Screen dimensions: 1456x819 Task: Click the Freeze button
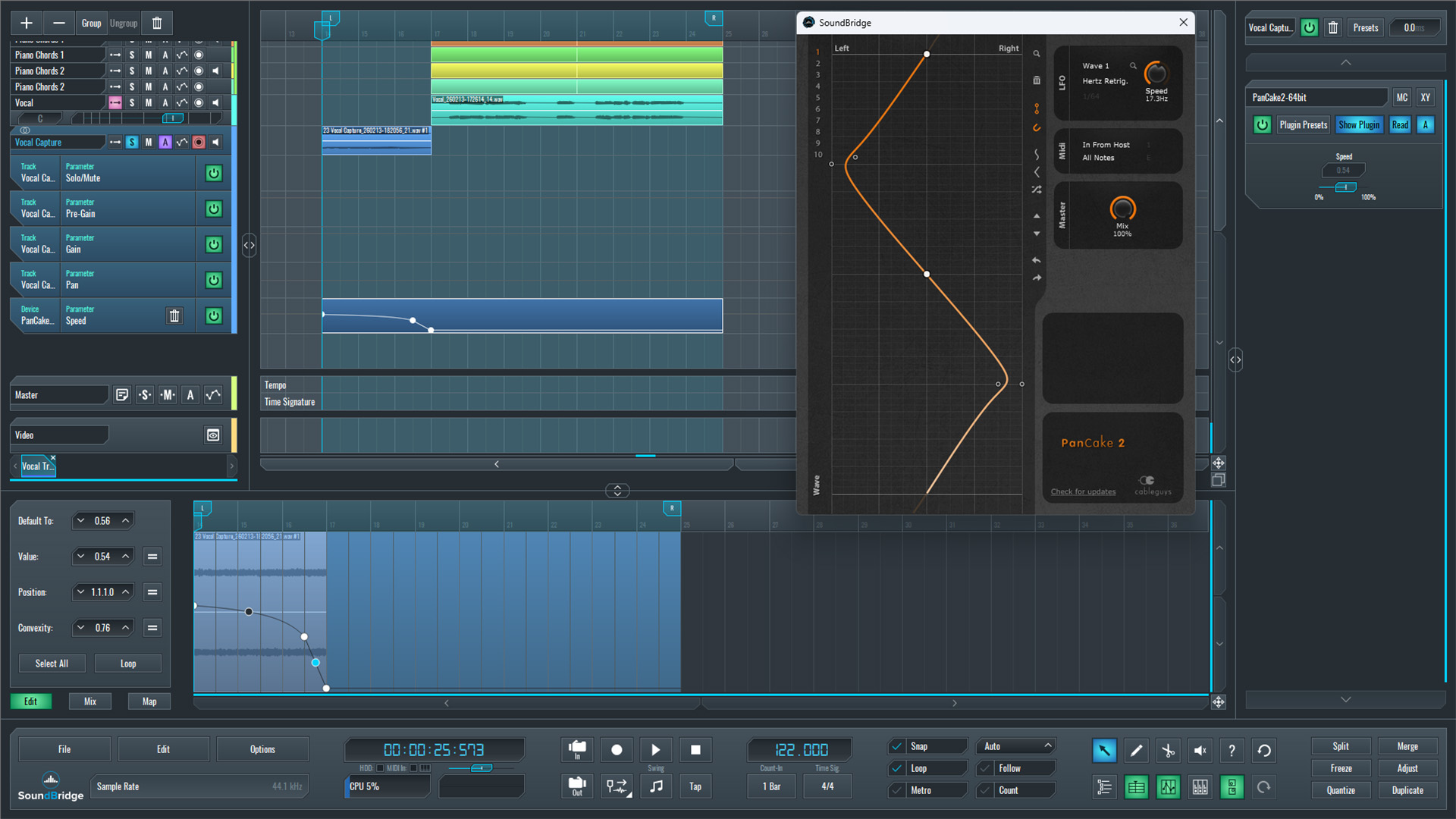pyautogui.click(x=1341, y=768)
